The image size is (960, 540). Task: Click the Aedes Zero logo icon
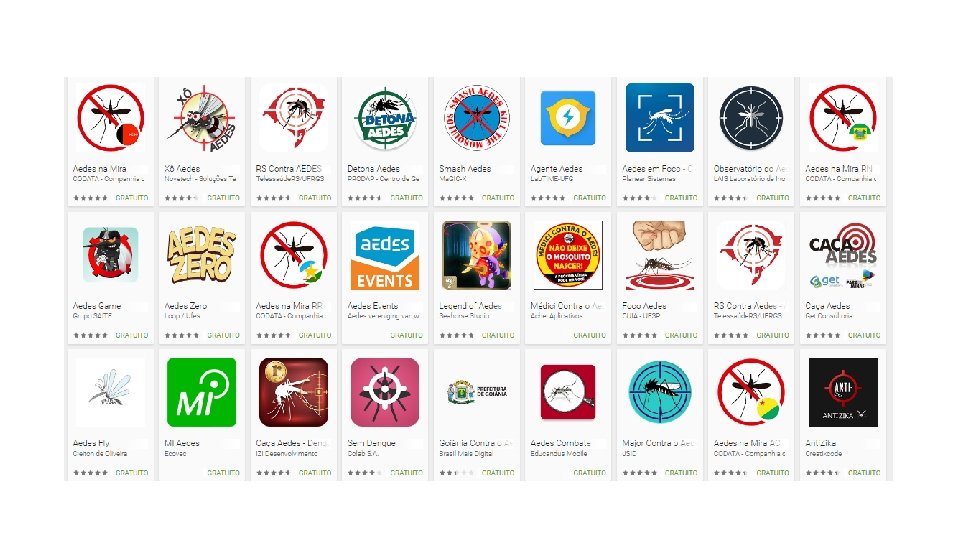[x=201, y=255]
